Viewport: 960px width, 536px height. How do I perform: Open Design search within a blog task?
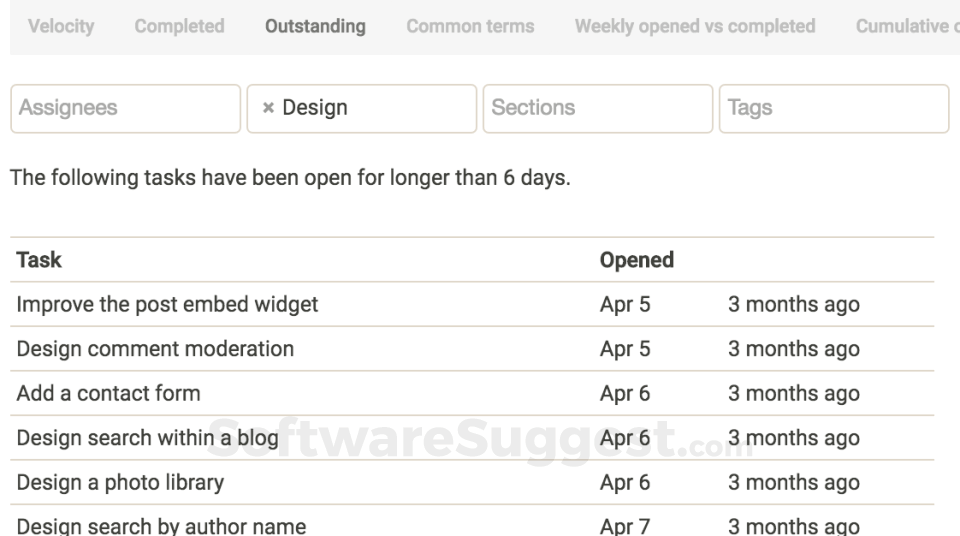click(x=147, y=437)
